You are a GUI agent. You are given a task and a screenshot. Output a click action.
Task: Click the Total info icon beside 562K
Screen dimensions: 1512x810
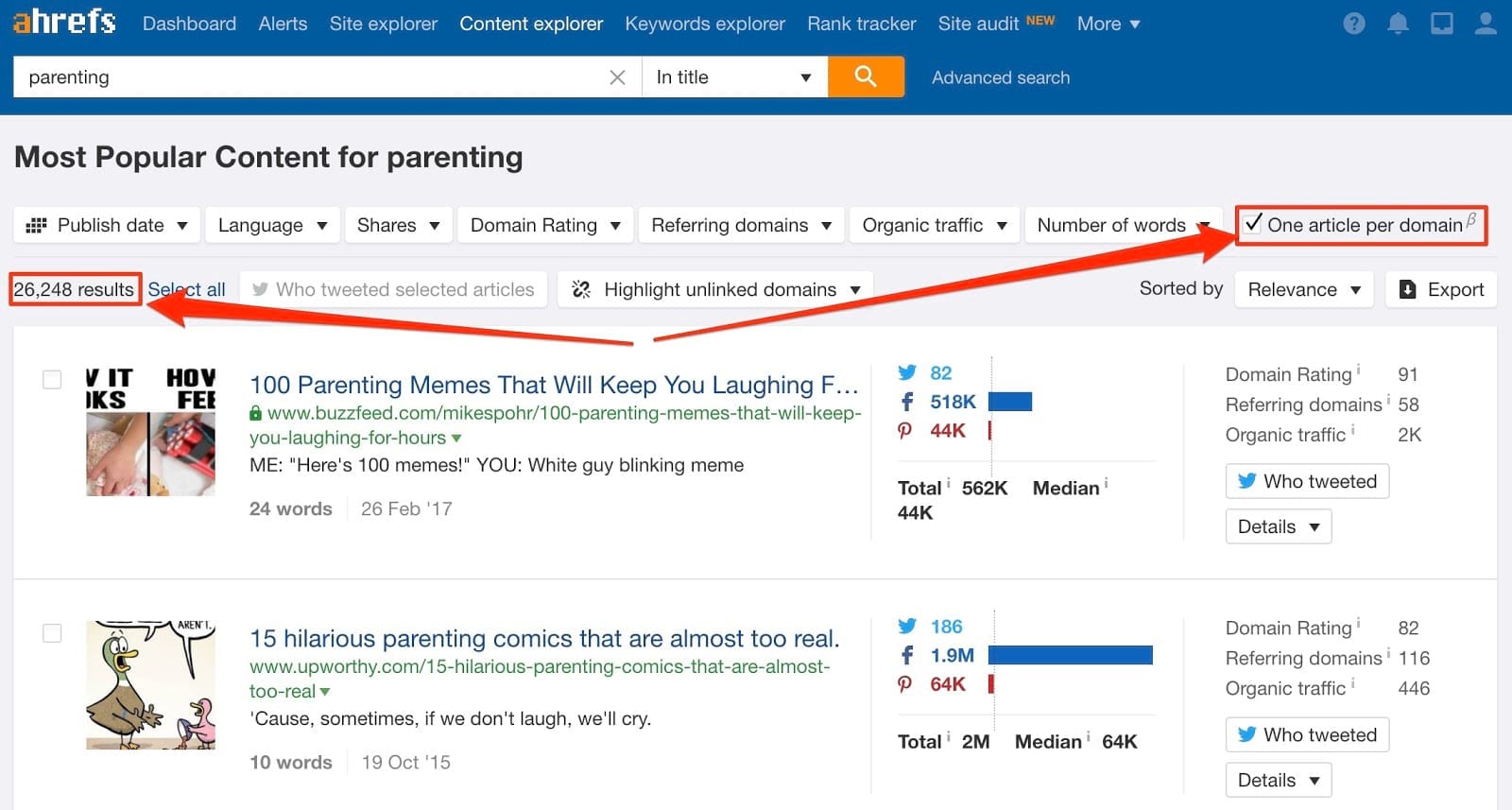(948, 483)
